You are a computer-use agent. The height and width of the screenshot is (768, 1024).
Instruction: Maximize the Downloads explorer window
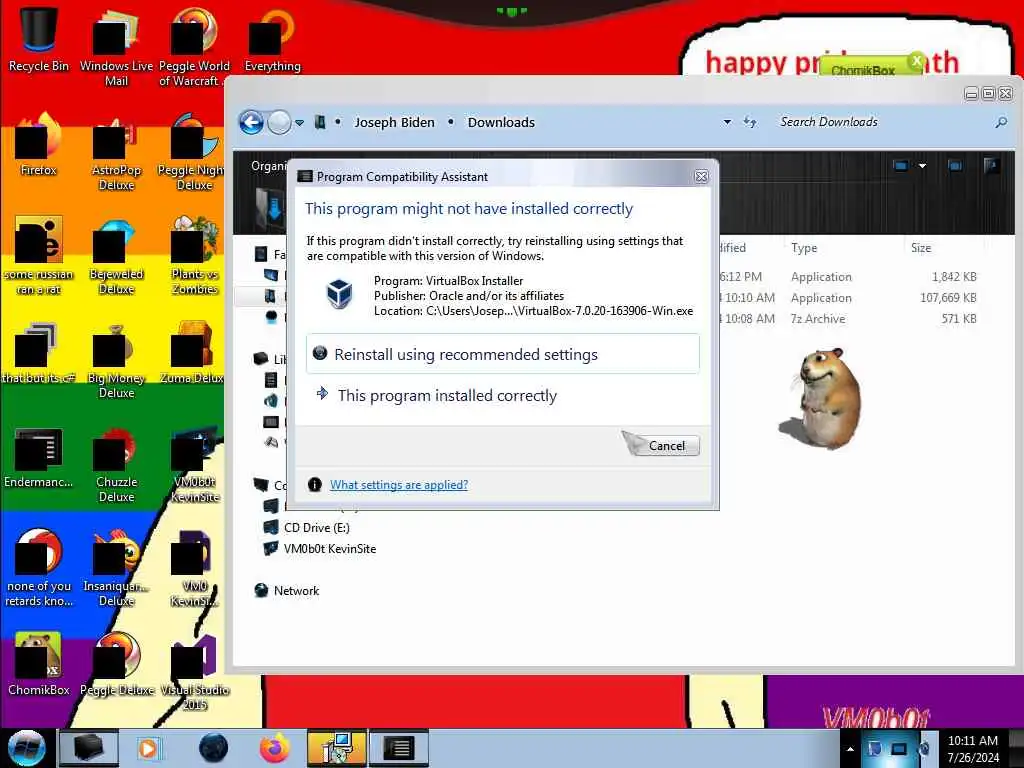[988, 94]
